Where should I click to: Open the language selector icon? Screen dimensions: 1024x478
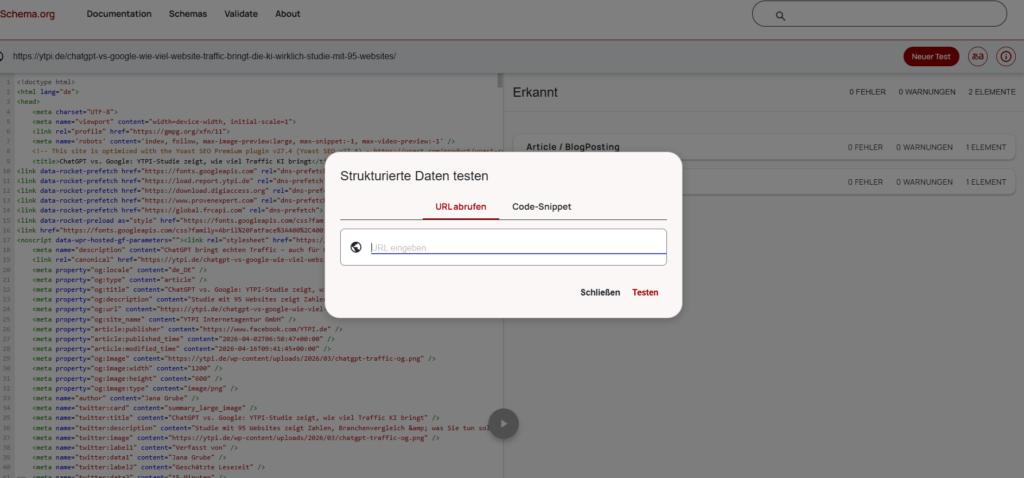978,57
